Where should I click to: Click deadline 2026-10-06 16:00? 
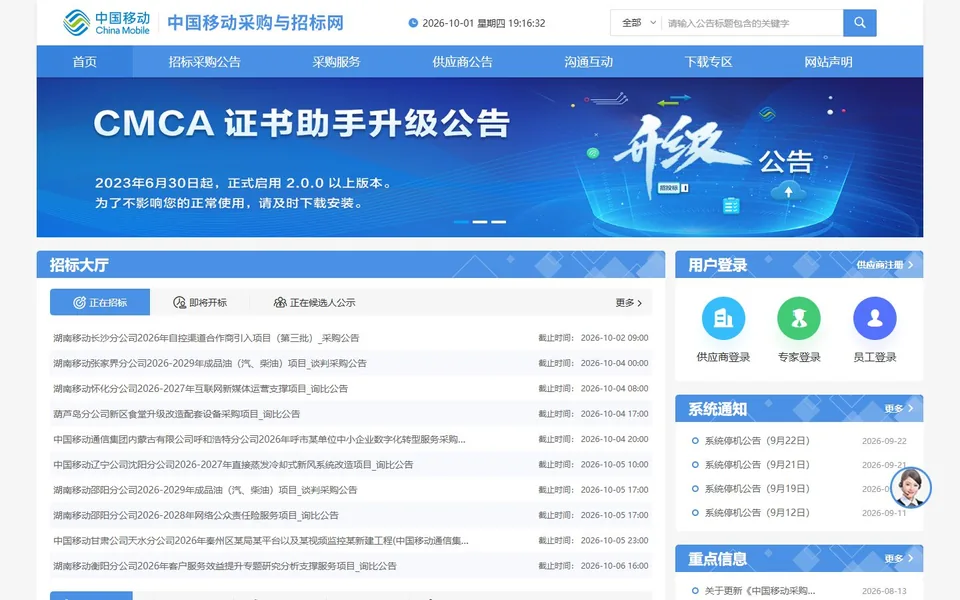tap(614, 566)
